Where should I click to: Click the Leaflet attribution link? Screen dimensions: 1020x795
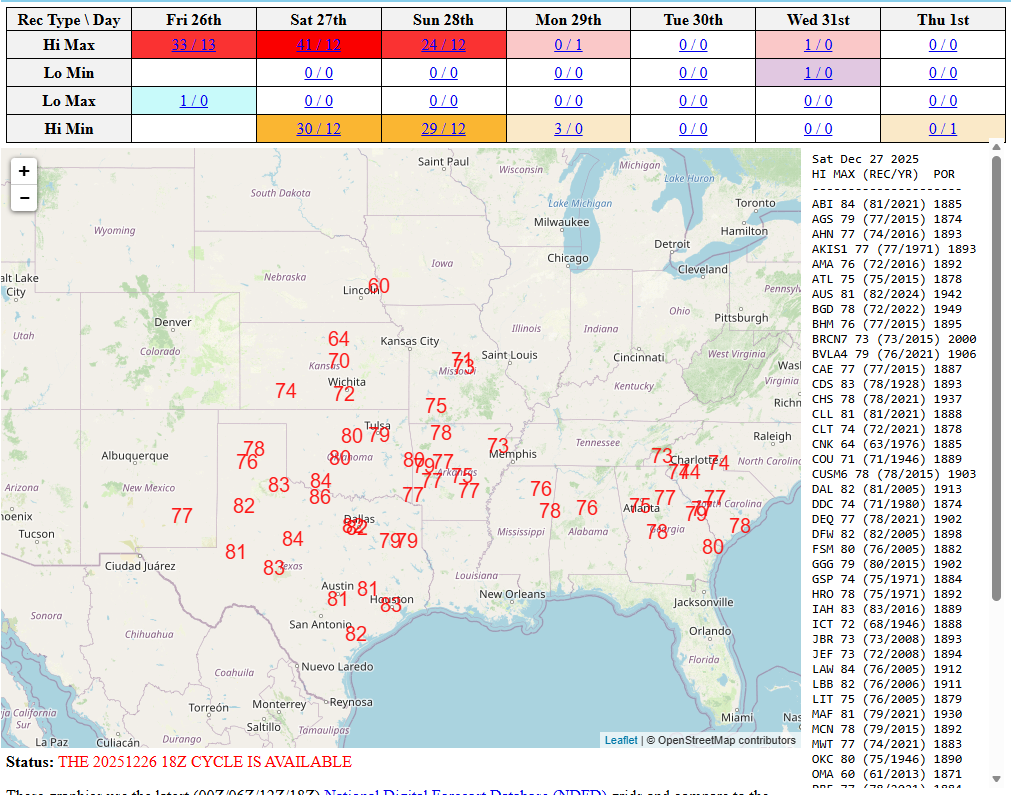click(620, 740)
